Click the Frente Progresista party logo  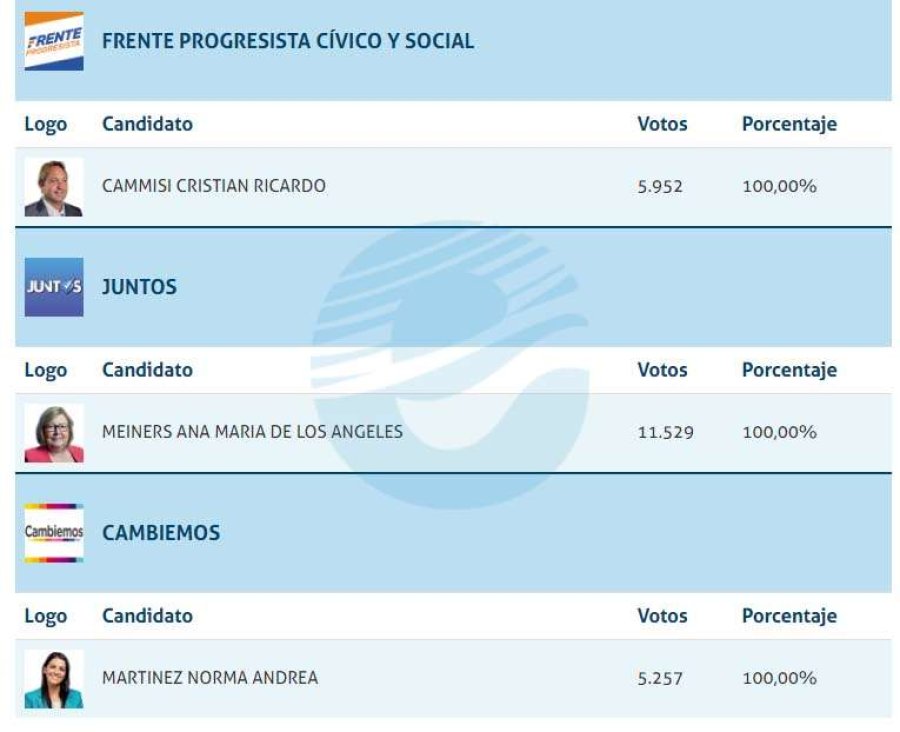54,41
